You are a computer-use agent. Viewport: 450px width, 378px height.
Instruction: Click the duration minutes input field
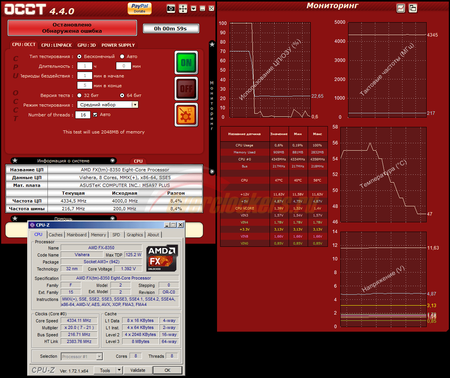pos(123,66)
